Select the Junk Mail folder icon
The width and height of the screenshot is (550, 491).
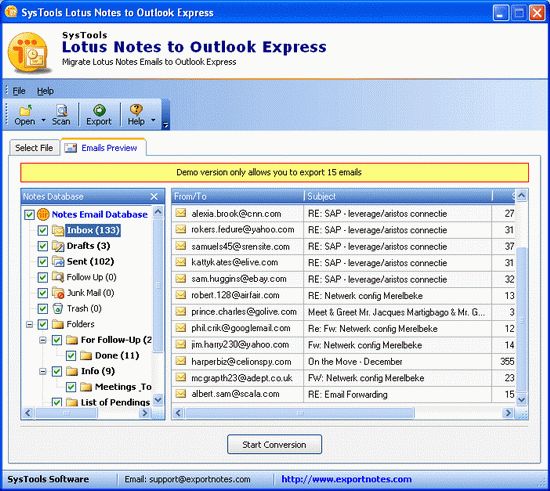coord(58,293)
